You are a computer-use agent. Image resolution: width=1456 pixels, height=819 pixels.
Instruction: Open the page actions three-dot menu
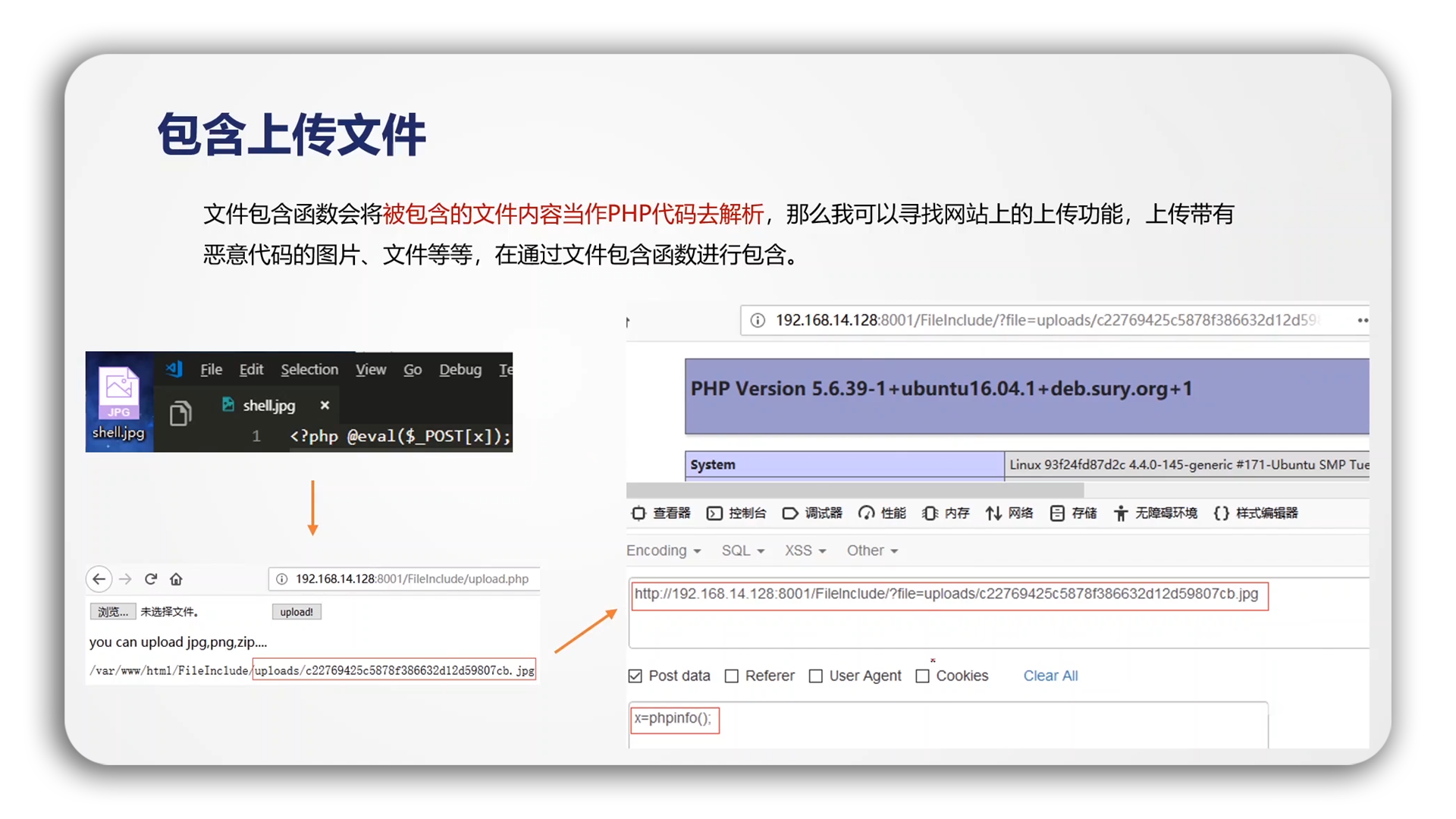pyautogui.click(x=1362, y=320)
